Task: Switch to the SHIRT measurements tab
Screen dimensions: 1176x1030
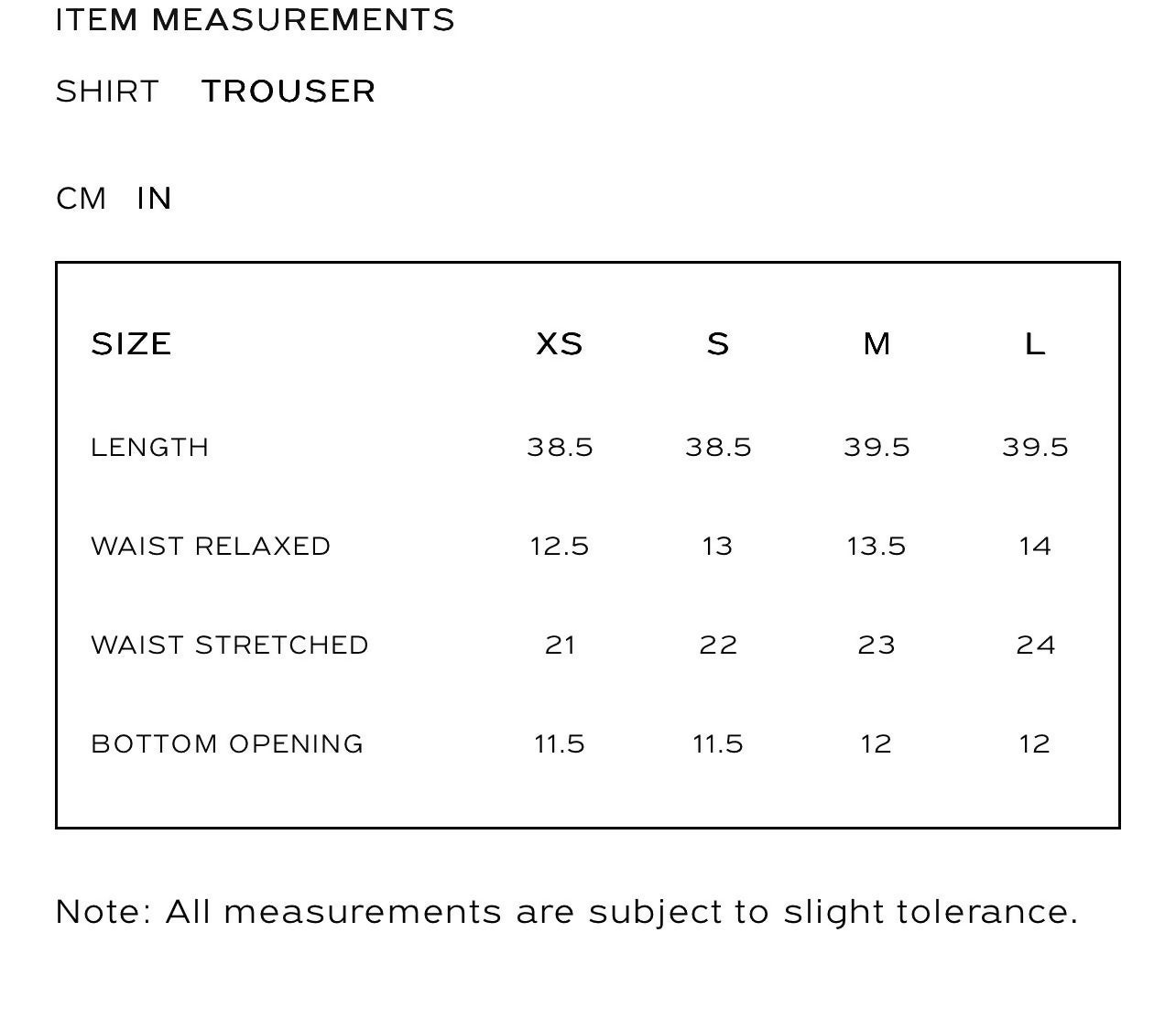Action: (x=107, y=92)
